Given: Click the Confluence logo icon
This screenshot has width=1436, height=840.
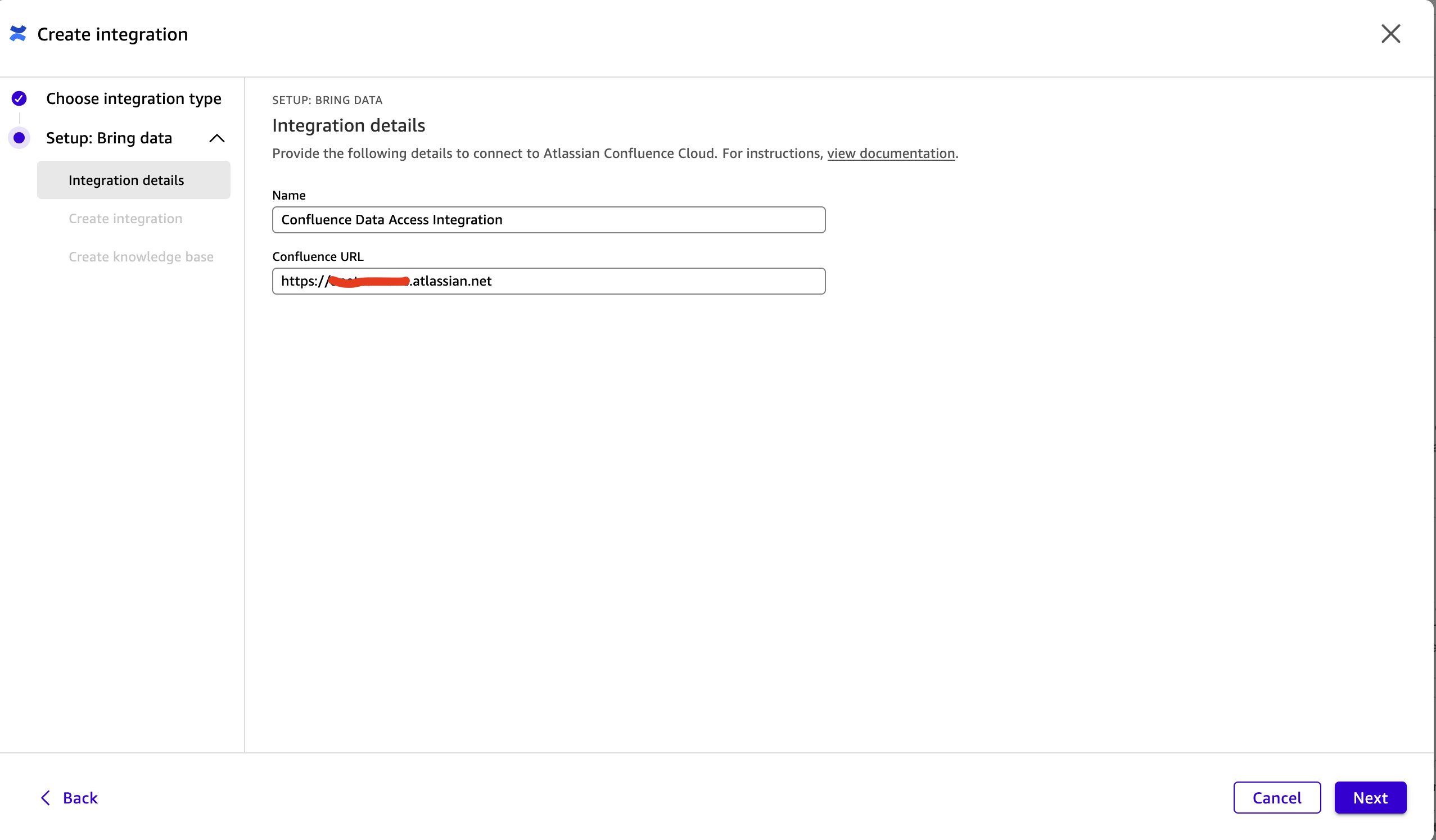Looking at the screenshot, I should [19, 34].
